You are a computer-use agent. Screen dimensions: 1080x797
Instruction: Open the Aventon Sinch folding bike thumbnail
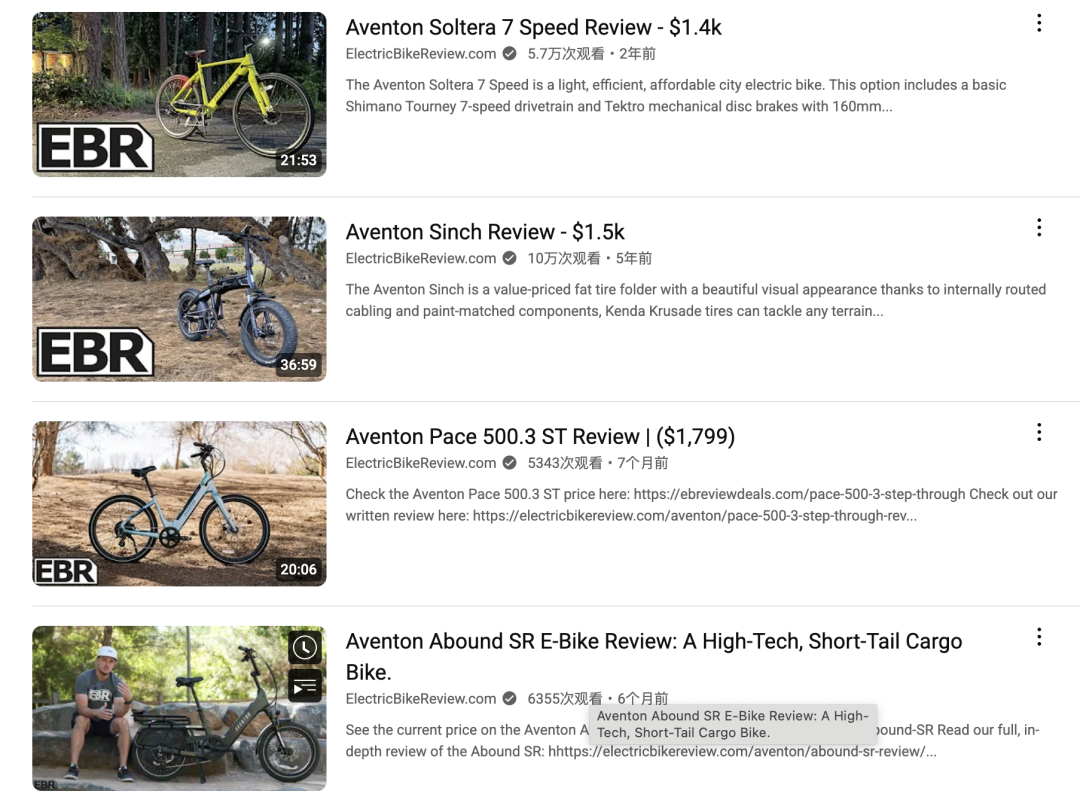[x=179, y=299]
